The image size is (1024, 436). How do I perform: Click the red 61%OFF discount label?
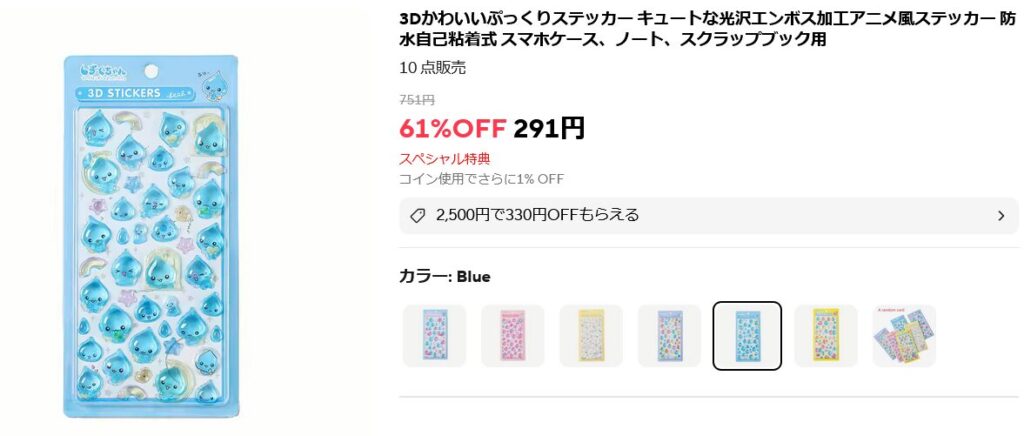[452, 128]
